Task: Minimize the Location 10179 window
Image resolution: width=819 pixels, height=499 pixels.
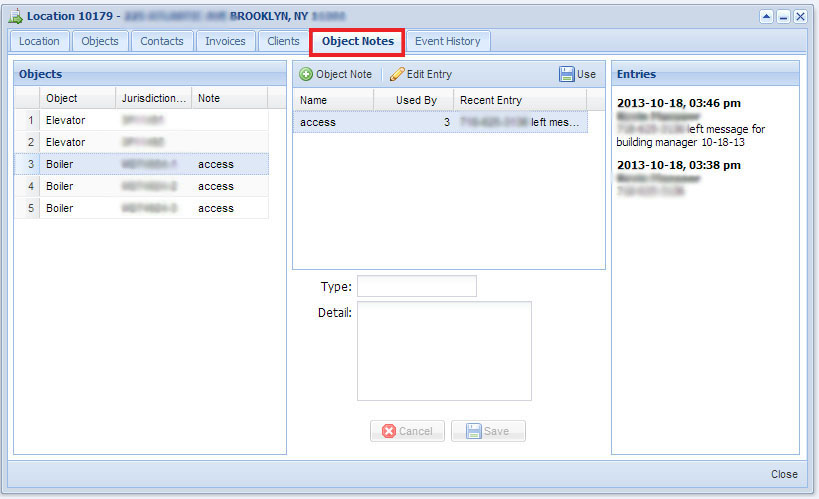Action: 783,17
